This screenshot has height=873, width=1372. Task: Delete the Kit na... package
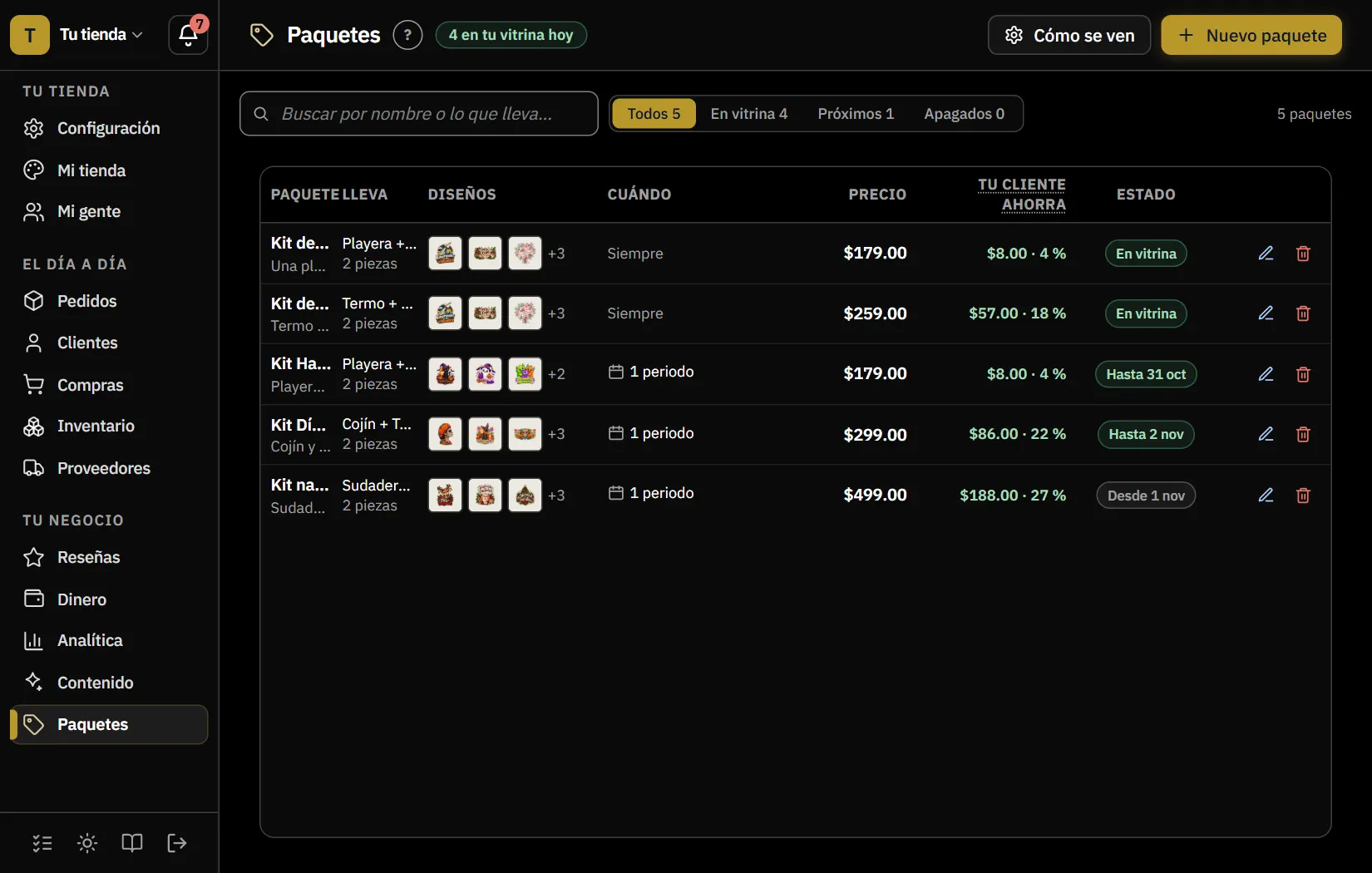pos(1303,496)
